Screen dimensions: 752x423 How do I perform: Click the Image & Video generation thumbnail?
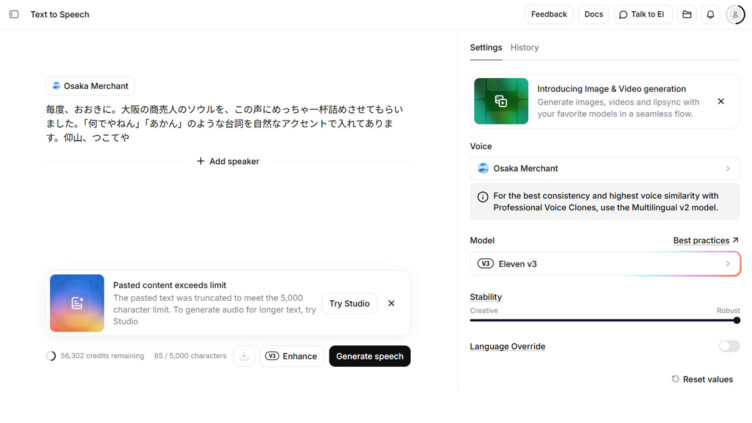point(501,101)
